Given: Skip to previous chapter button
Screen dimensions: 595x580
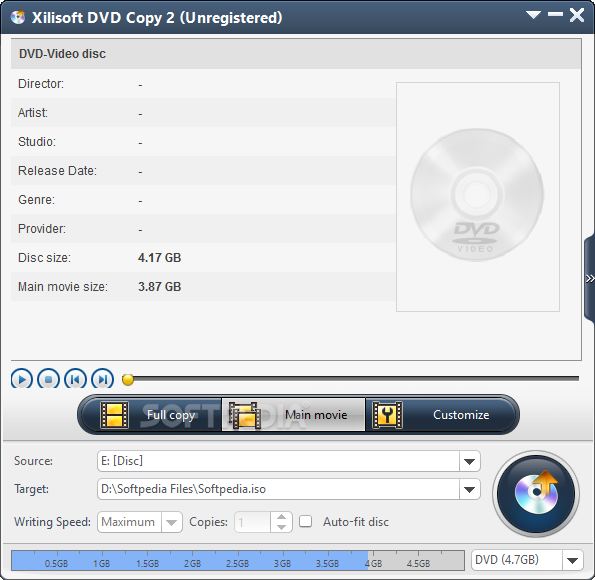Looking at the screenshot, I should pyautogui.click(x=76, y=379).
